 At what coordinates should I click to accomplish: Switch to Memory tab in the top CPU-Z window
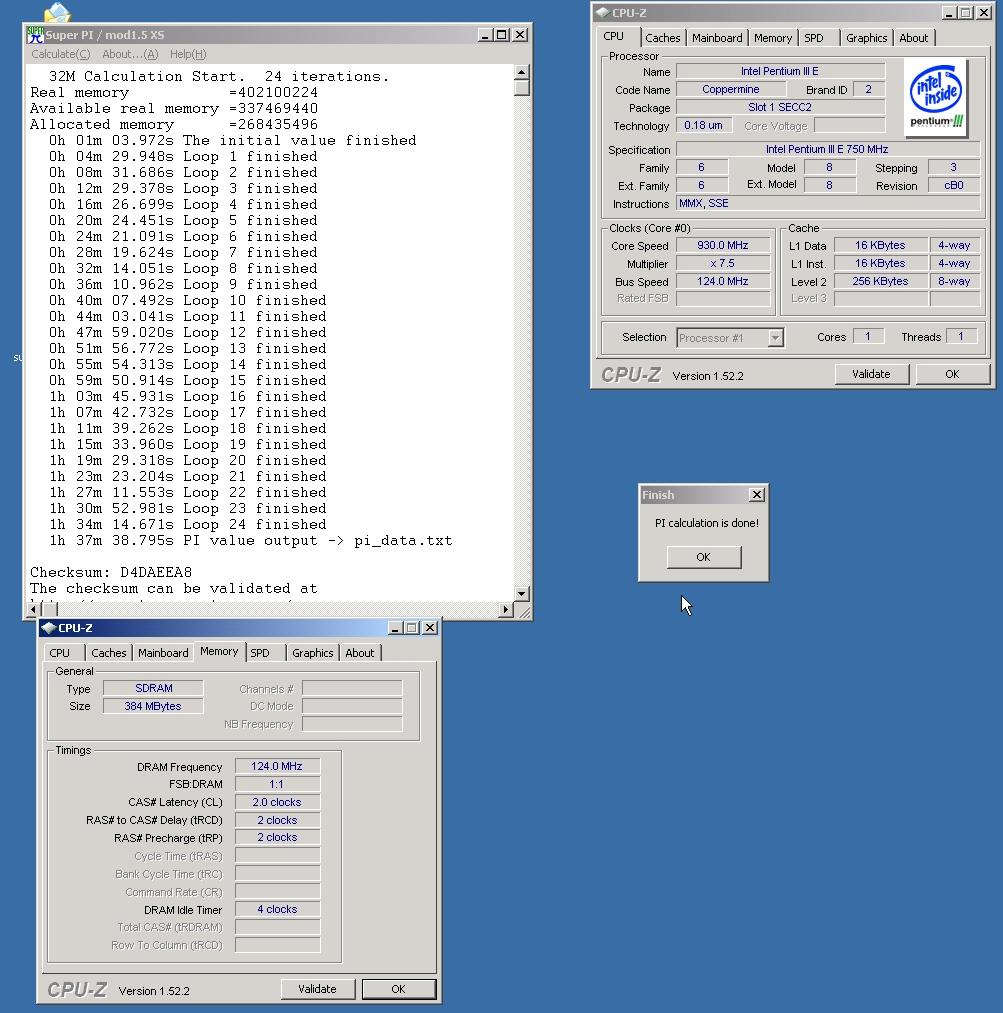[772, 38]
